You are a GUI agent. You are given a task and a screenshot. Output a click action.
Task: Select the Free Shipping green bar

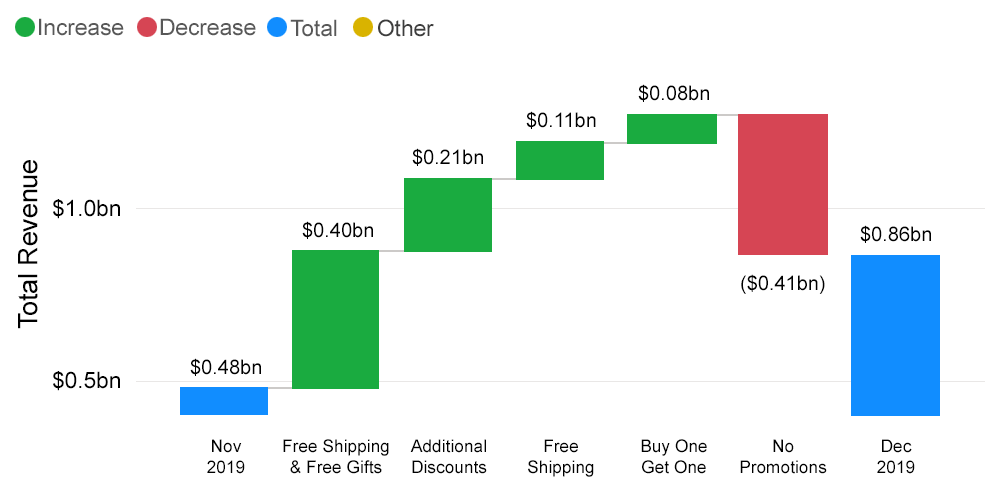tap(560, 160)
